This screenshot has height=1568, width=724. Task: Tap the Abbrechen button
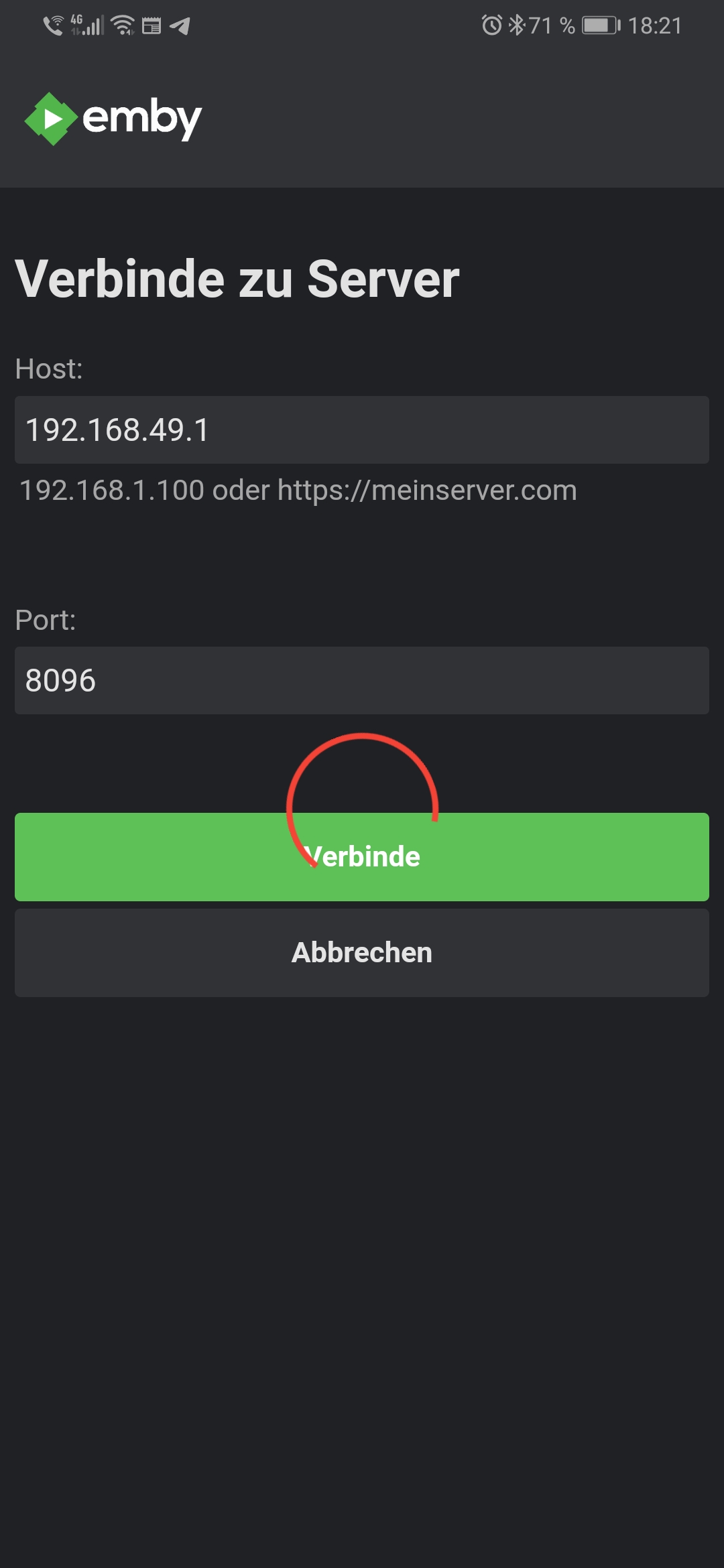coord(362,953)
